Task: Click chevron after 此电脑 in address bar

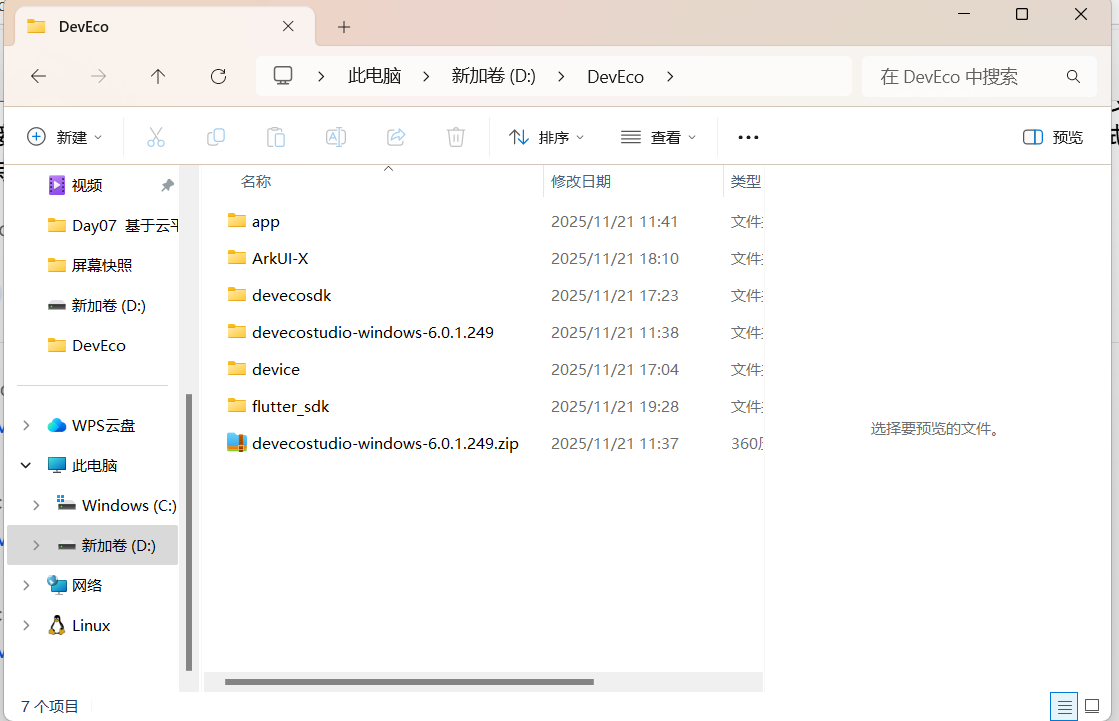Action: 426,76
